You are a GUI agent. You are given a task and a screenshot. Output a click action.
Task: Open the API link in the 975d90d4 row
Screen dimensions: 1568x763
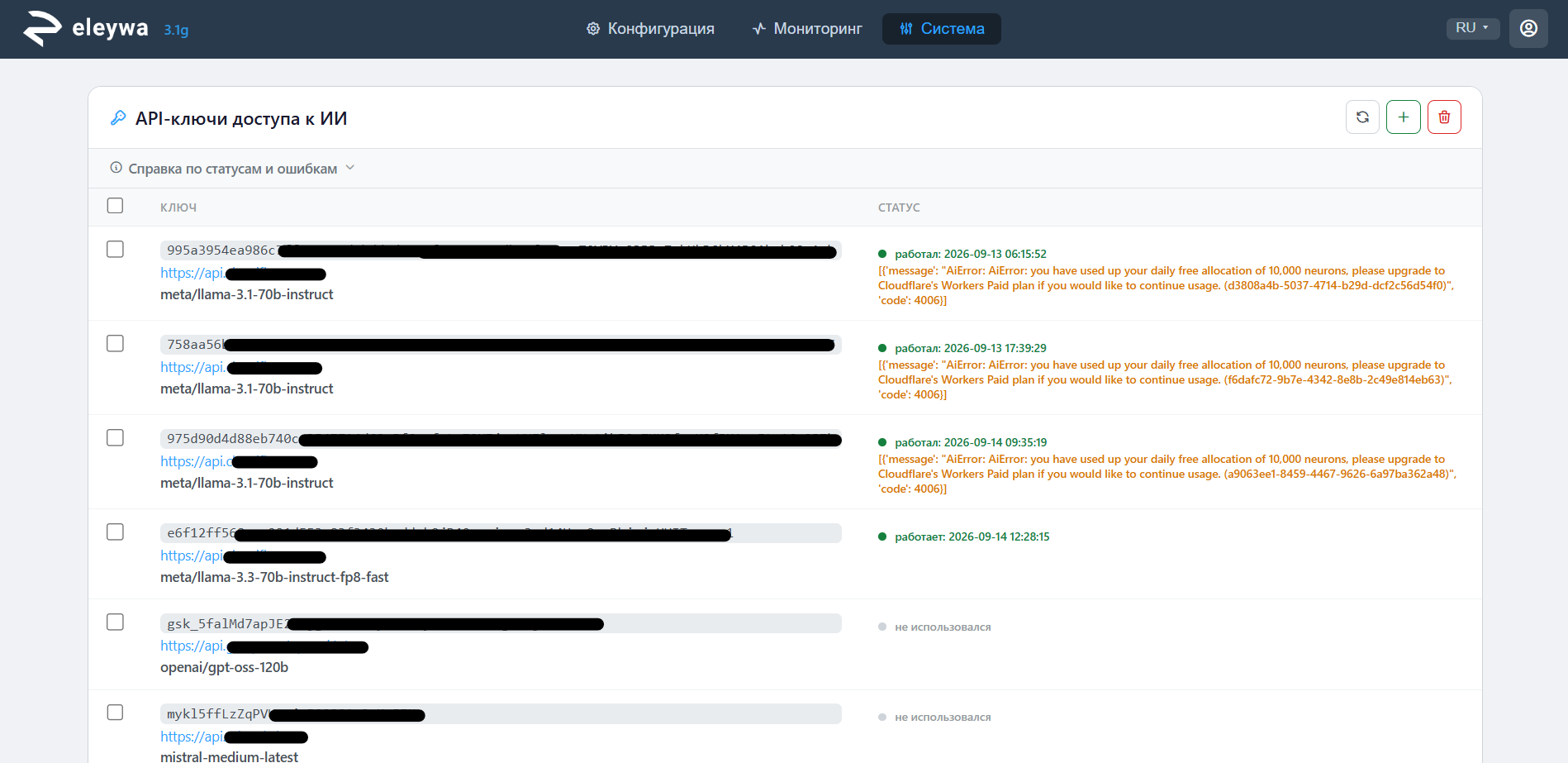coord(239,462)
